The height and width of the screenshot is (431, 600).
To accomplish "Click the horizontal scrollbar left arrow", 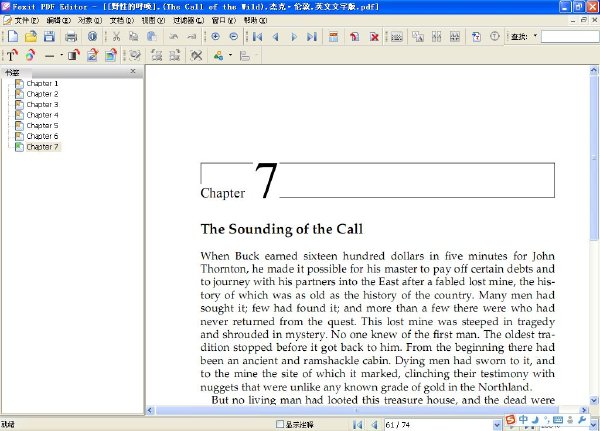I will point(150,410).
